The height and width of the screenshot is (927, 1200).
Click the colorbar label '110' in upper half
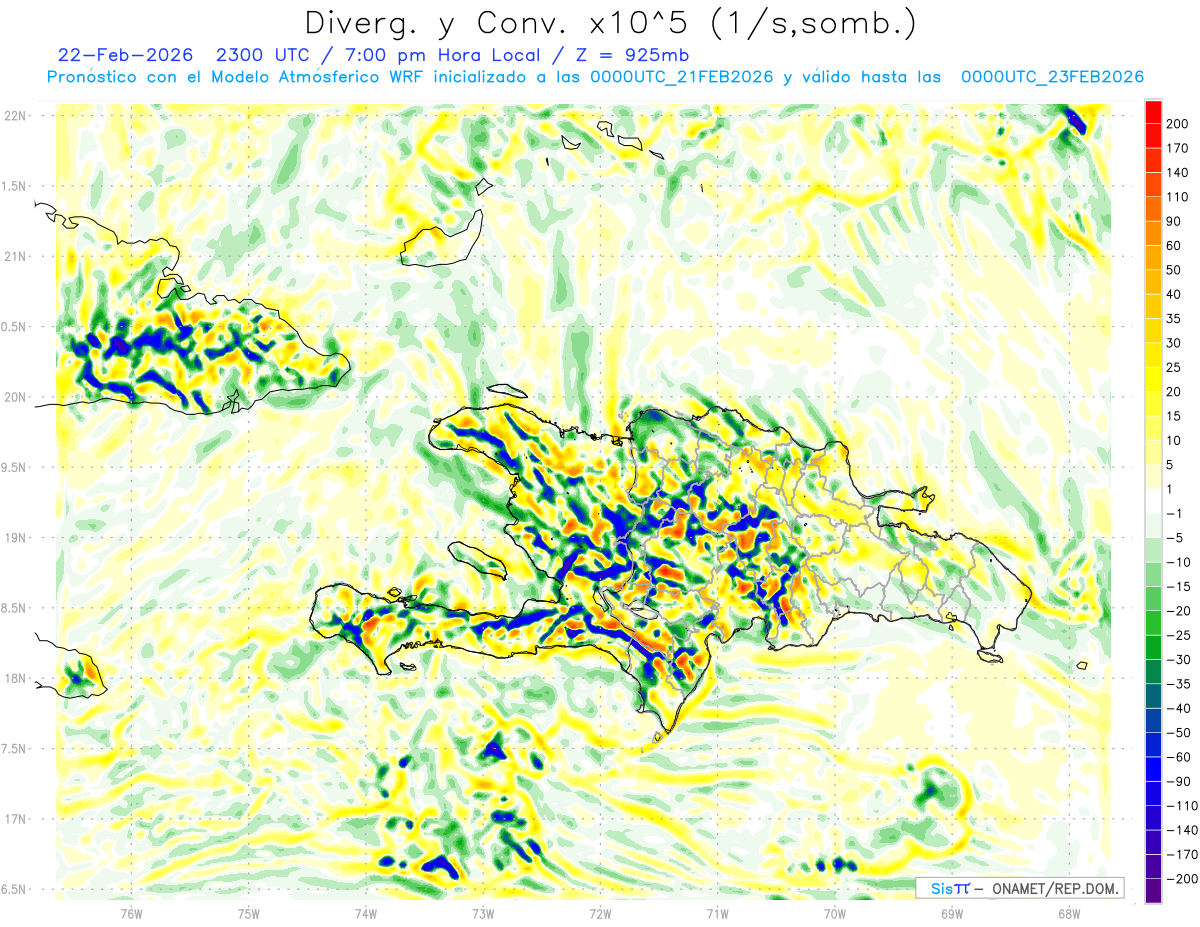(x=1177, y=197)
